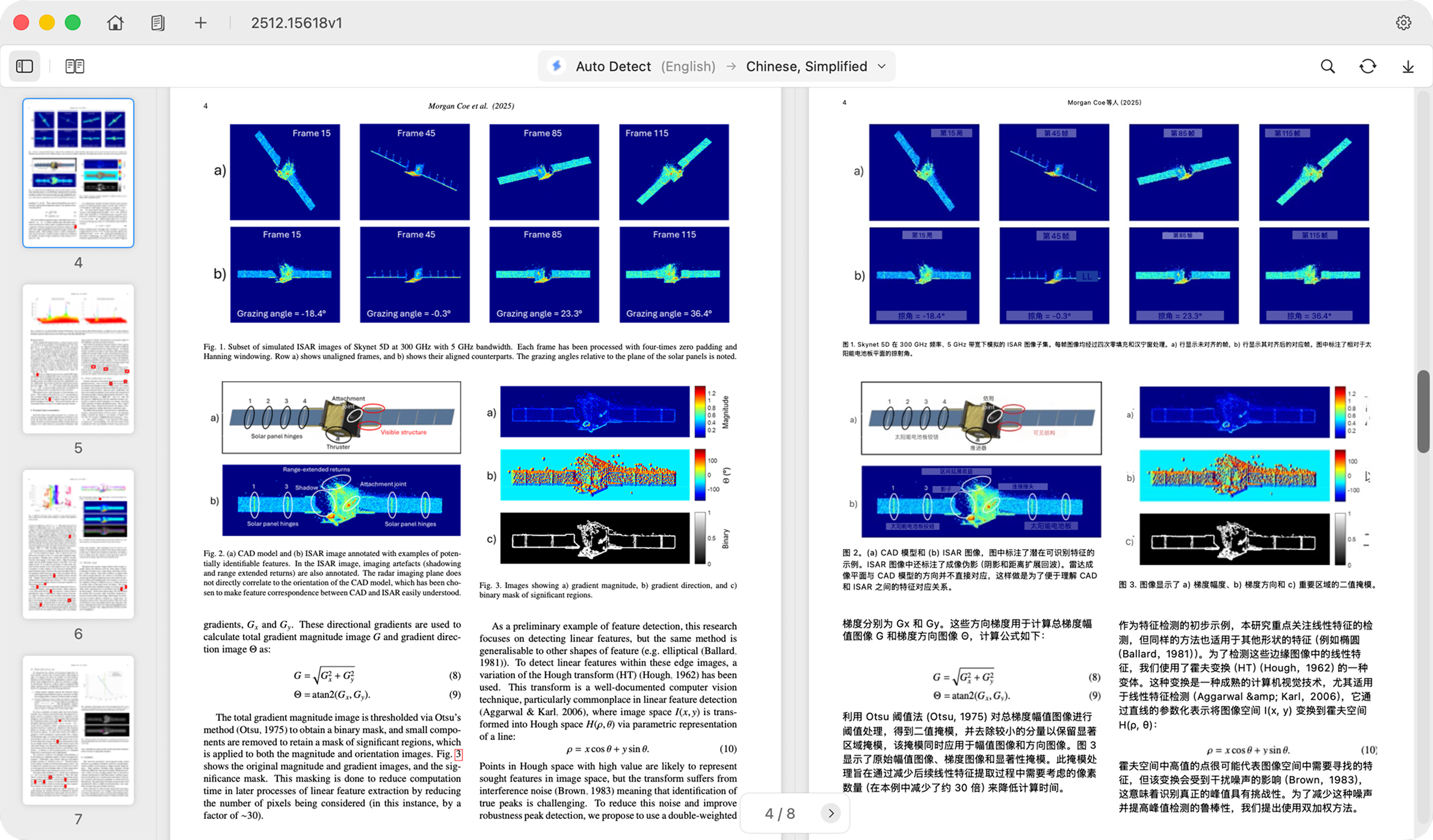Select the 2512.15618v1 document tab
This screenshot has height=840, width=1433.
297,22
